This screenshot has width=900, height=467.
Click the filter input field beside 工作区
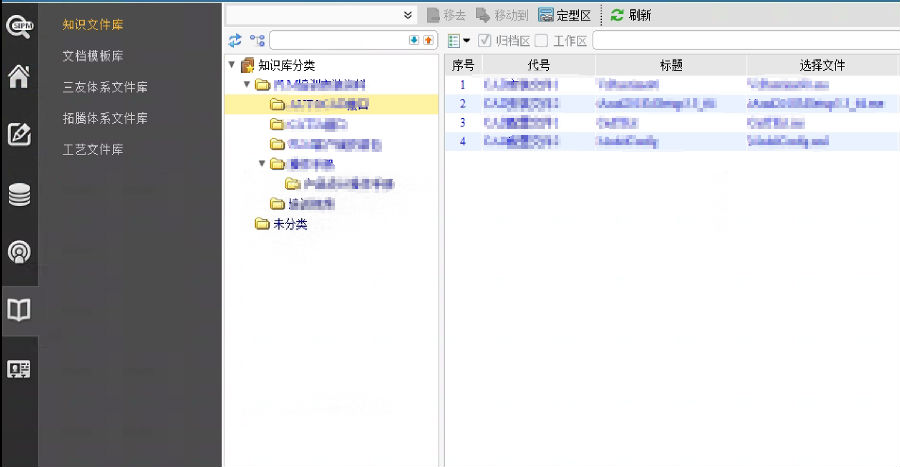(x=746, y=41)
